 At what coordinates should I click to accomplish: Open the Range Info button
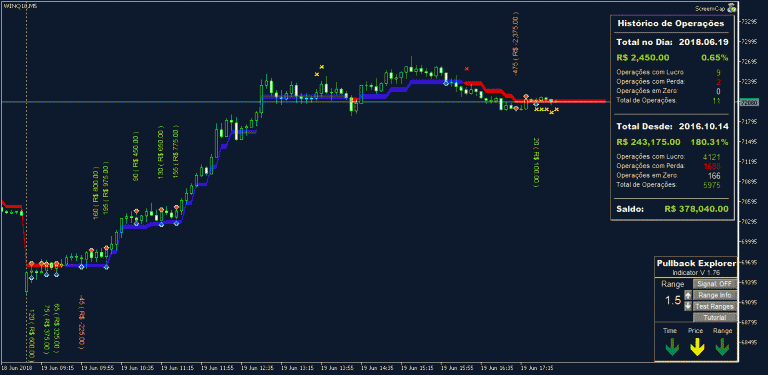(714, 295)
